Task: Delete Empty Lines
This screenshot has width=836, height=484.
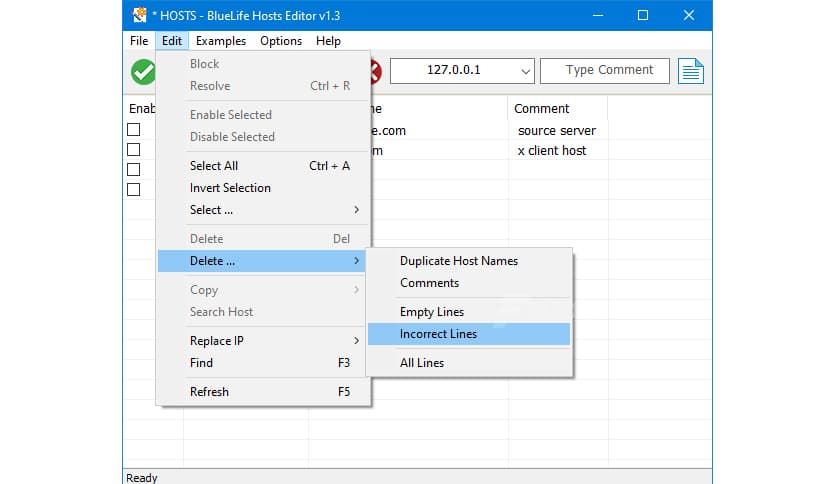Action: click(469, 312)
